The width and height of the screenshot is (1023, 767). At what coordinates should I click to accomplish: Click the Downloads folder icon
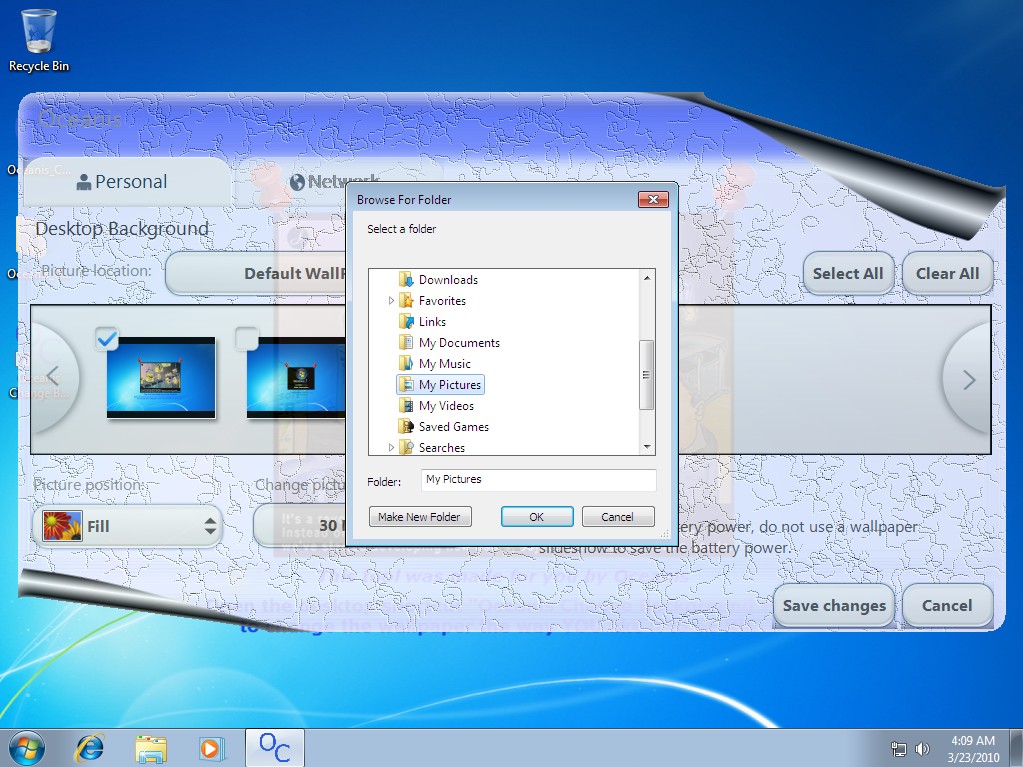pyautogui.click(x=406, y=280)
